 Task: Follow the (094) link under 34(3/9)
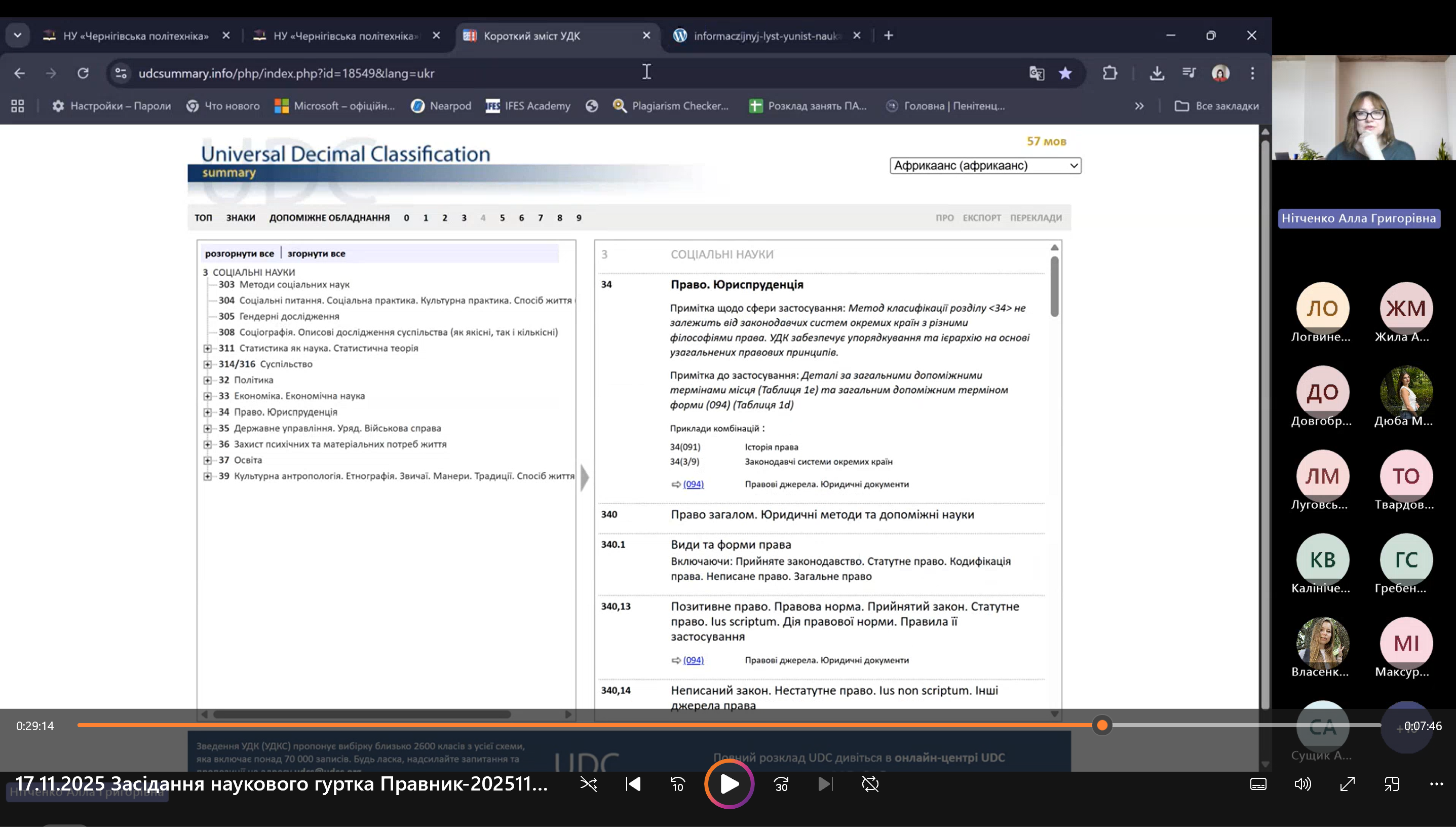[693, 484]
